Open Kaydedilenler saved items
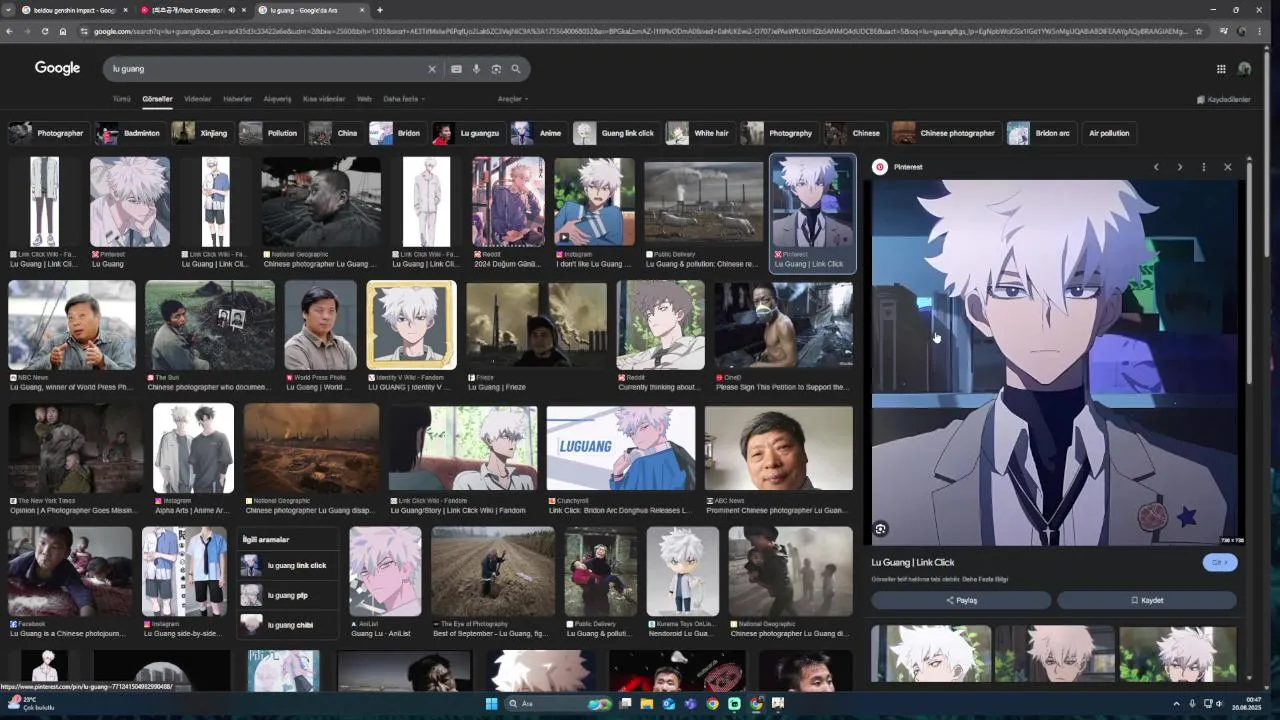This screenshot has height=720, width=1280. click(x=1224, y=100)
